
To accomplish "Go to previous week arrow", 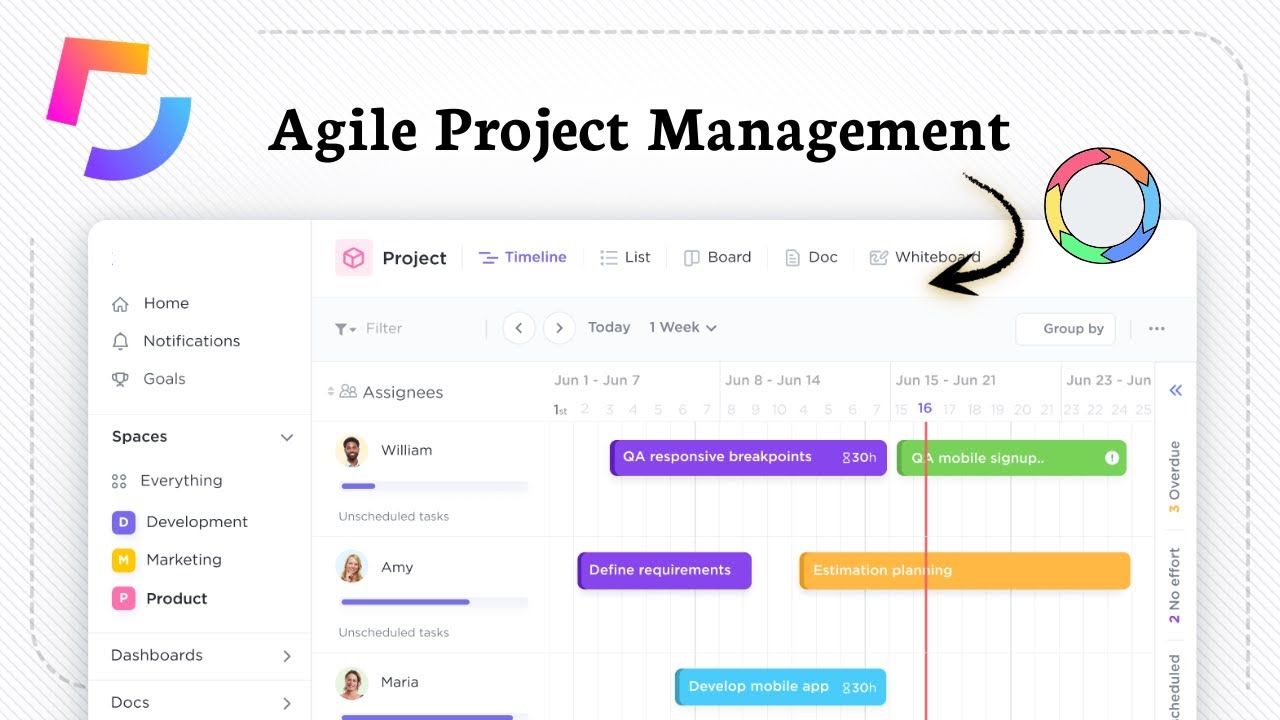I will tap(519, 328).
